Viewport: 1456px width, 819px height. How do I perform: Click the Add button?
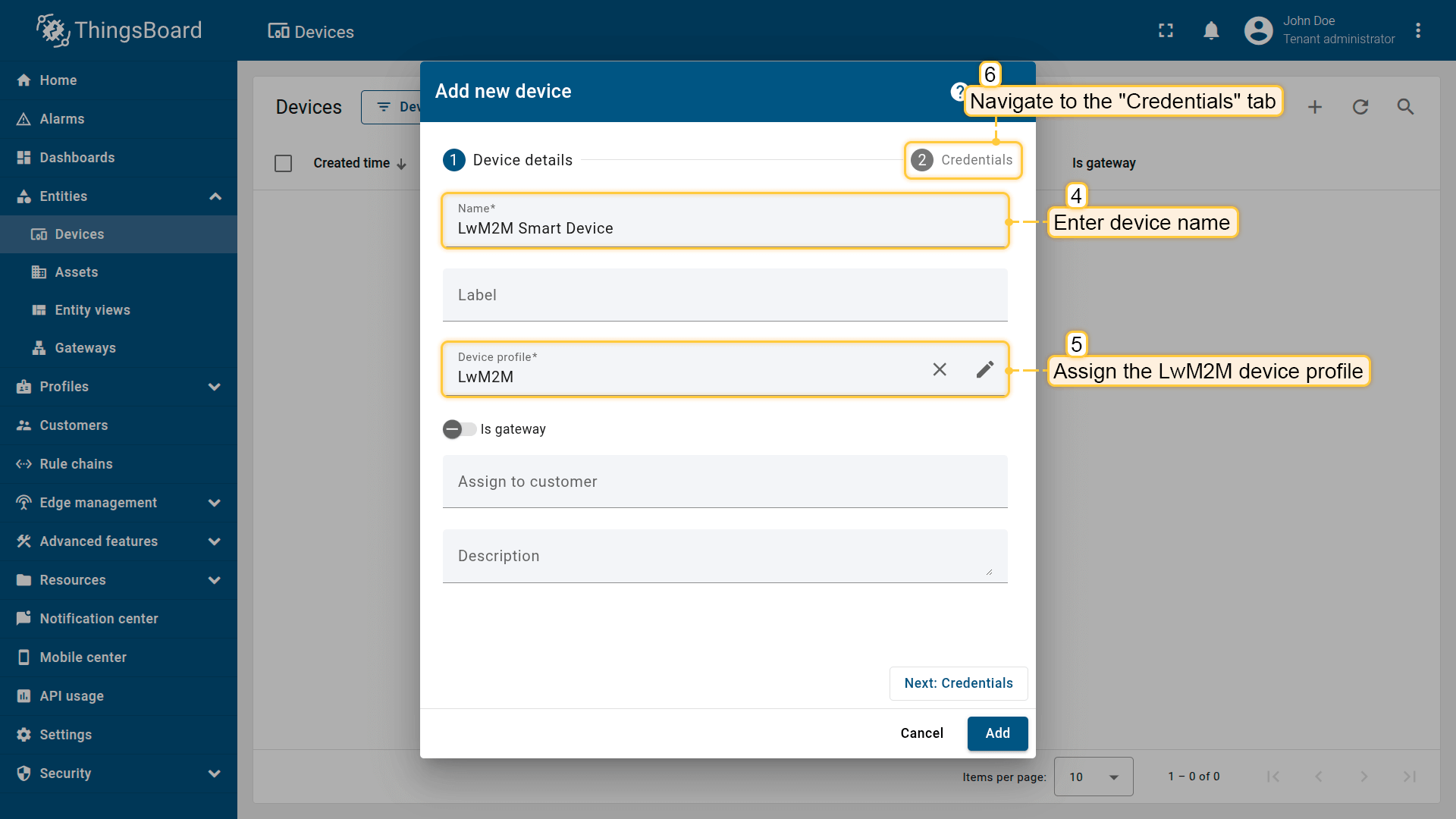(996, 733)
